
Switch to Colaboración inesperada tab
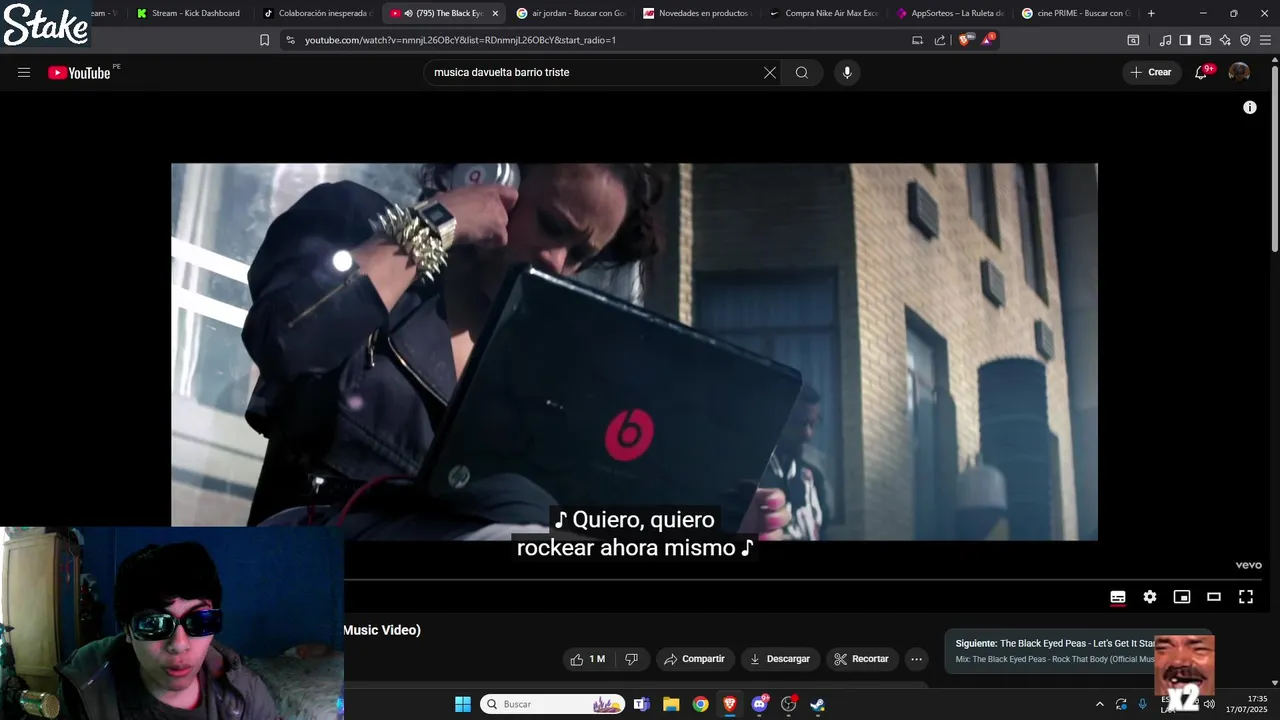pos(318,13)
